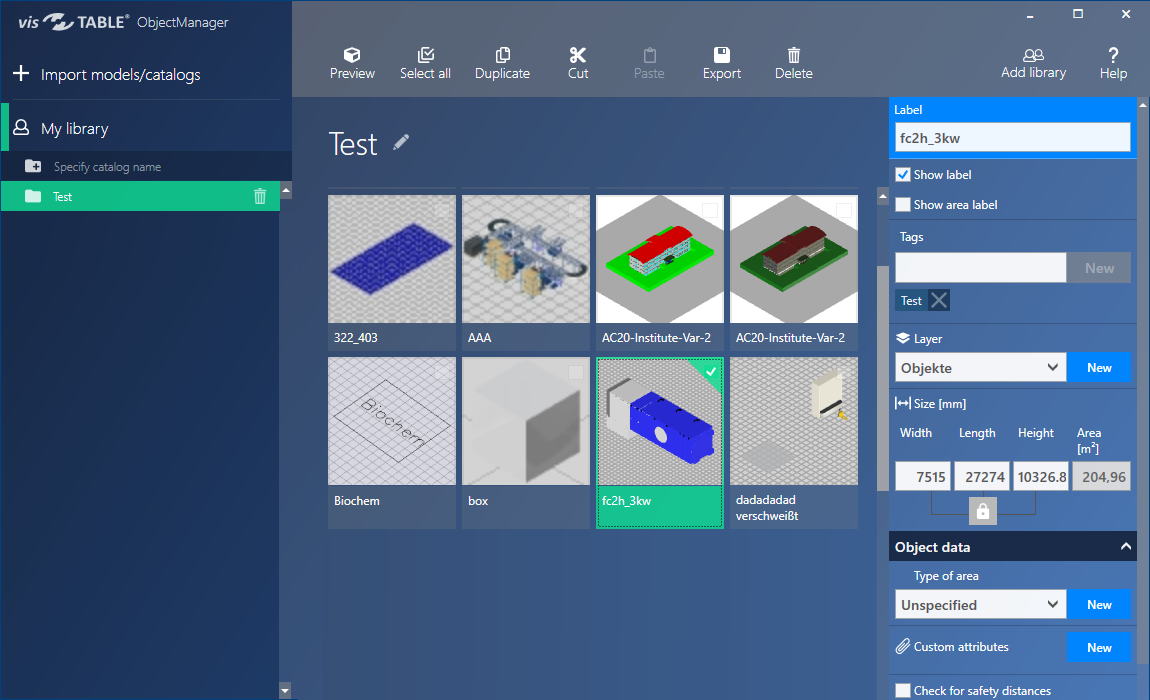1150x700 pixels.
Task: Open Add library
Action: click(x=1033, y=60)
